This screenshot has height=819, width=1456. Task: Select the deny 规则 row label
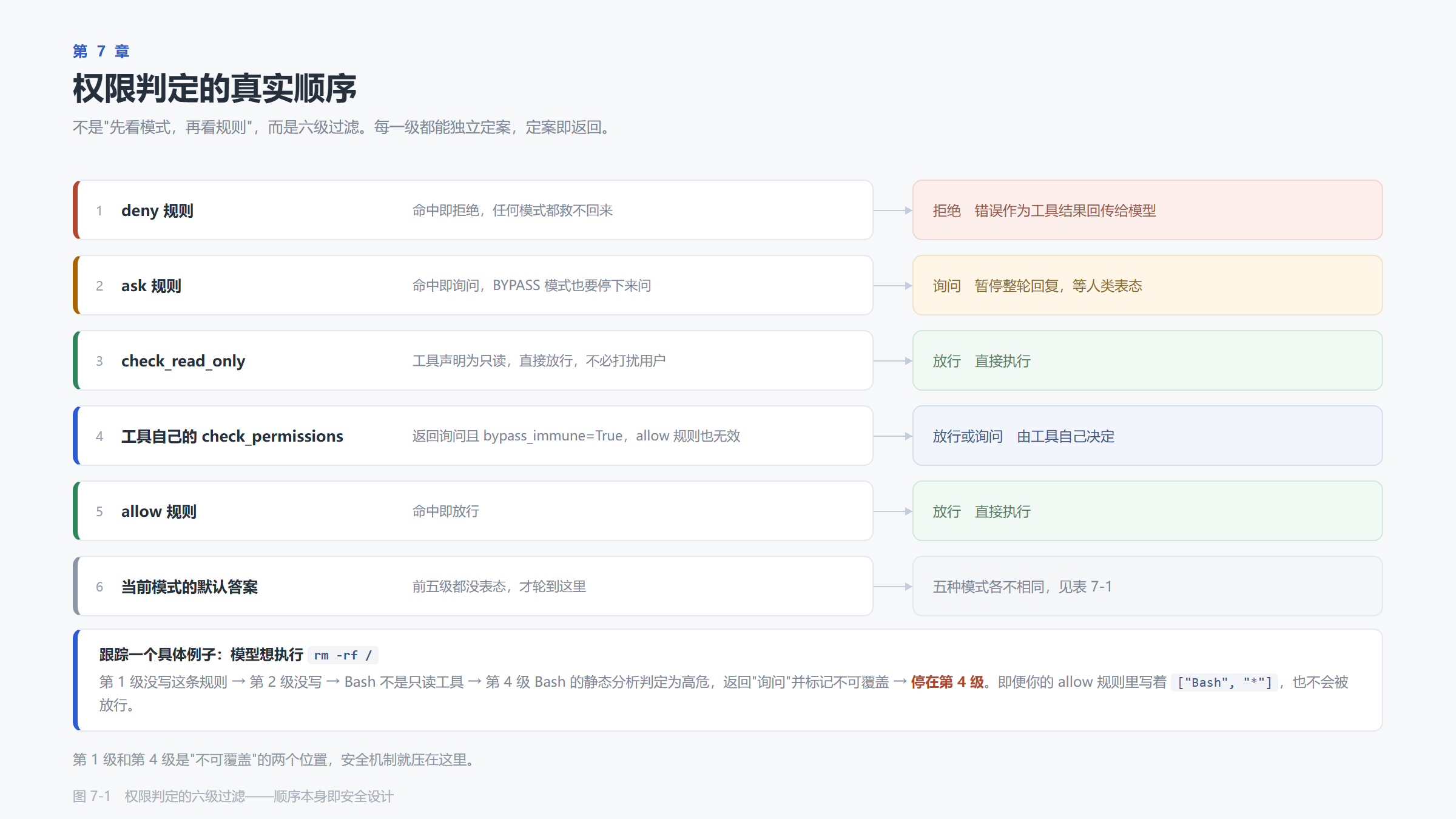coord(157,211)
